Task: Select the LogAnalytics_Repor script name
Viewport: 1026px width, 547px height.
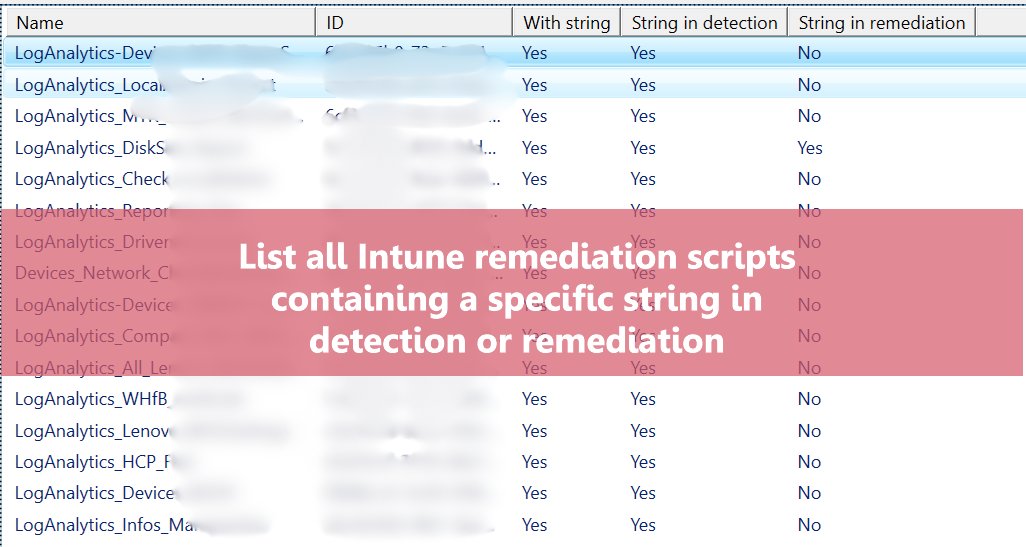Action: (x=91, y=211)
